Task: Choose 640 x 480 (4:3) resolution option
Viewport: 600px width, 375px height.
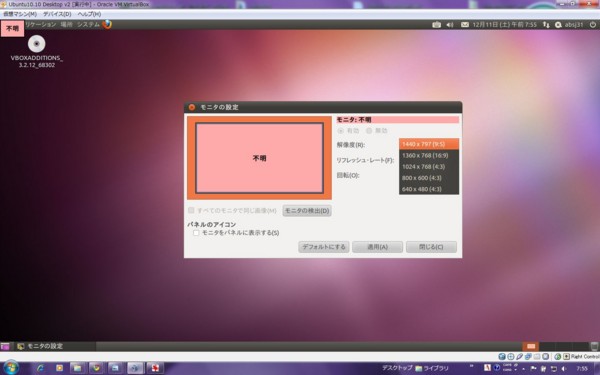Action: [429, 189]
